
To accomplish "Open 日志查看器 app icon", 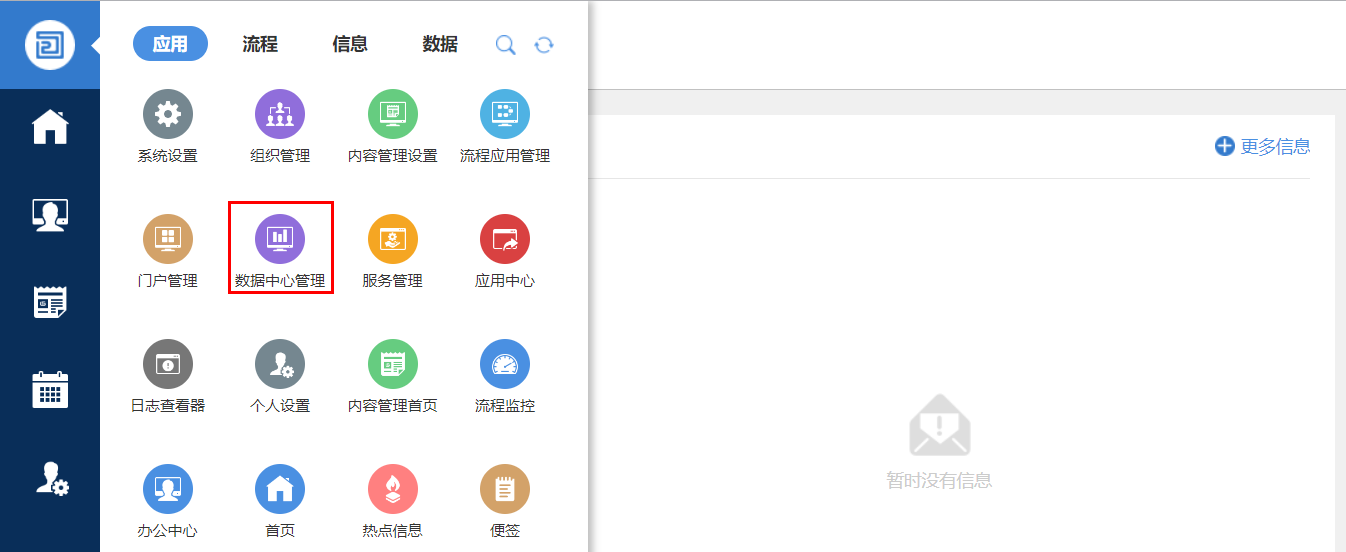I will coord(168,365).
